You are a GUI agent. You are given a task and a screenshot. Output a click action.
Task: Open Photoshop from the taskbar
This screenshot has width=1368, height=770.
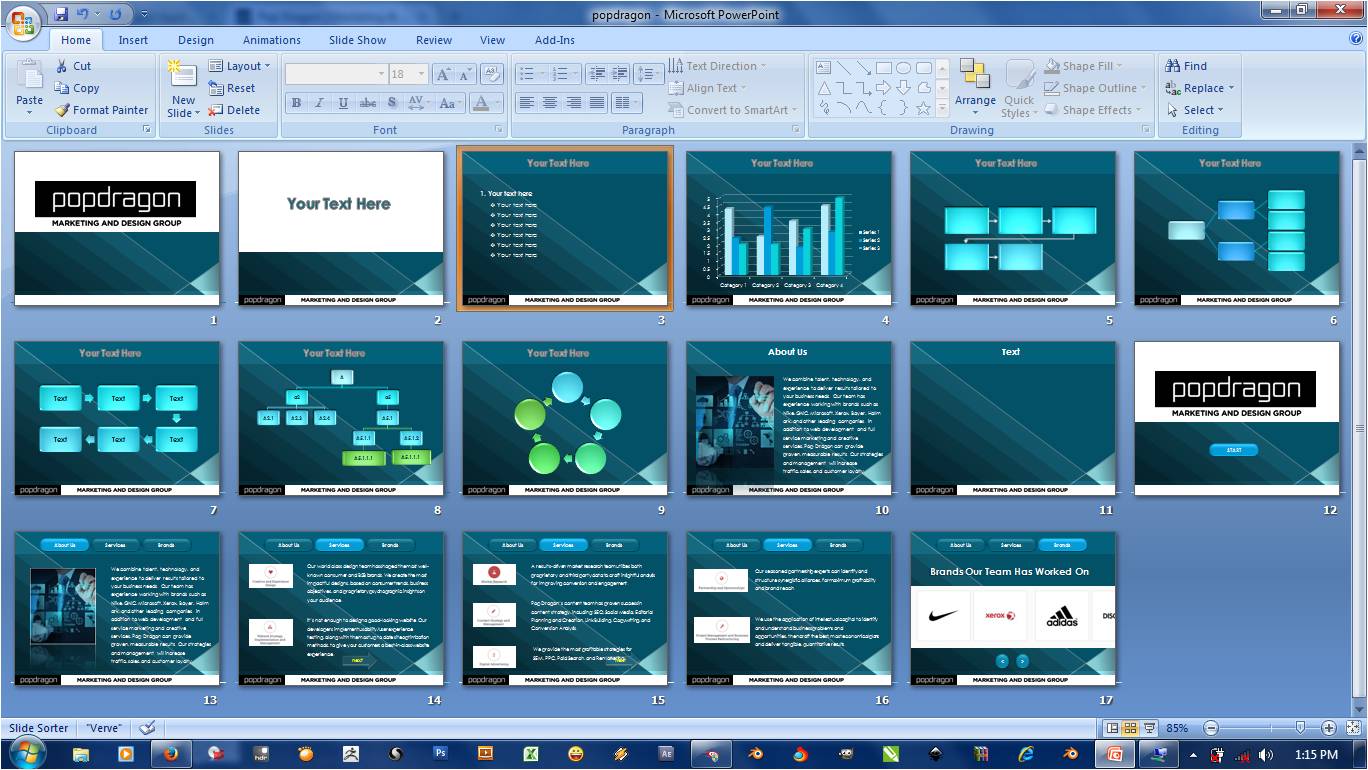point(440,754)
